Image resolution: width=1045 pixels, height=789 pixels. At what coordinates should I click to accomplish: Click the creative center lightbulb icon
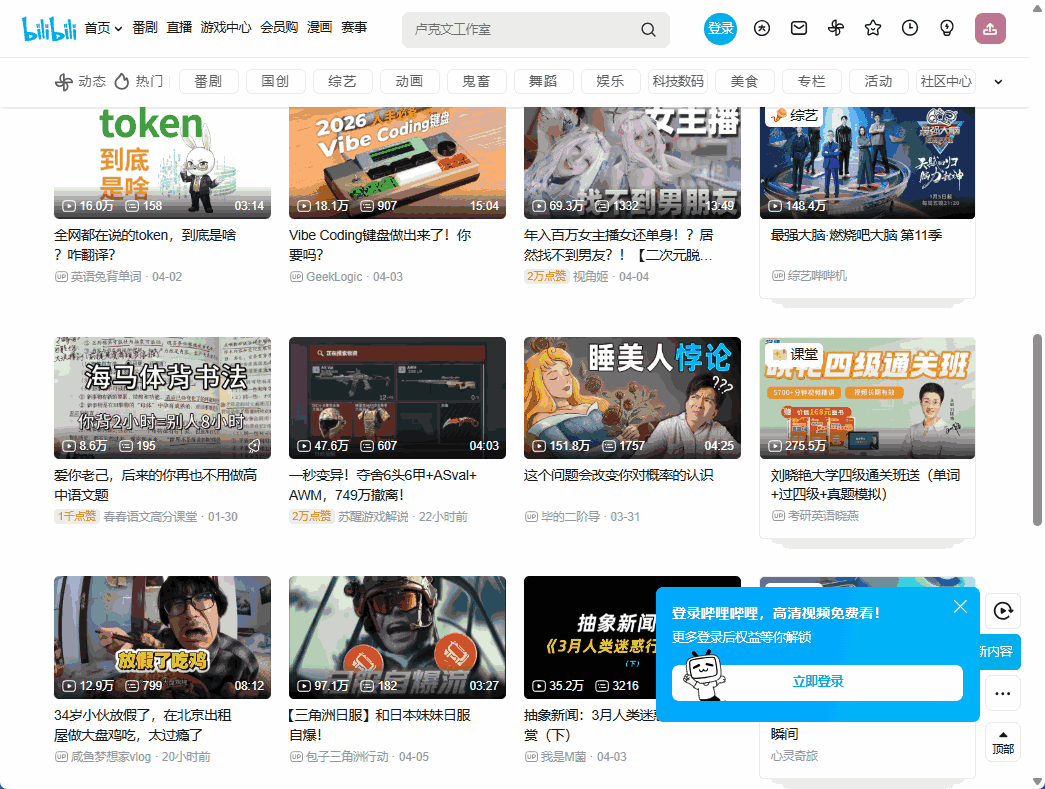pos(946,29)
